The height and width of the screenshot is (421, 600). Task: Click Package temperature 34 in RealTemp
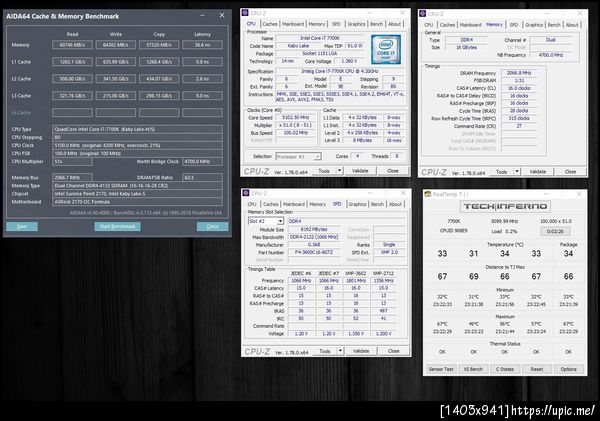[568, 253]
